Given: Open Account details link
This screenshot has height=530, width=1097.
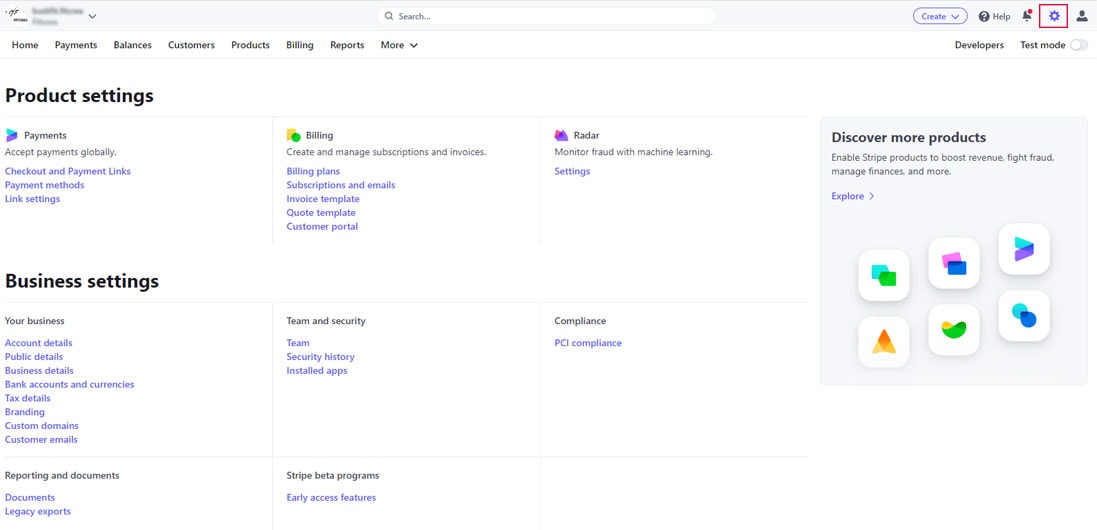Looking at the screenshot, I should pos(38,343).
